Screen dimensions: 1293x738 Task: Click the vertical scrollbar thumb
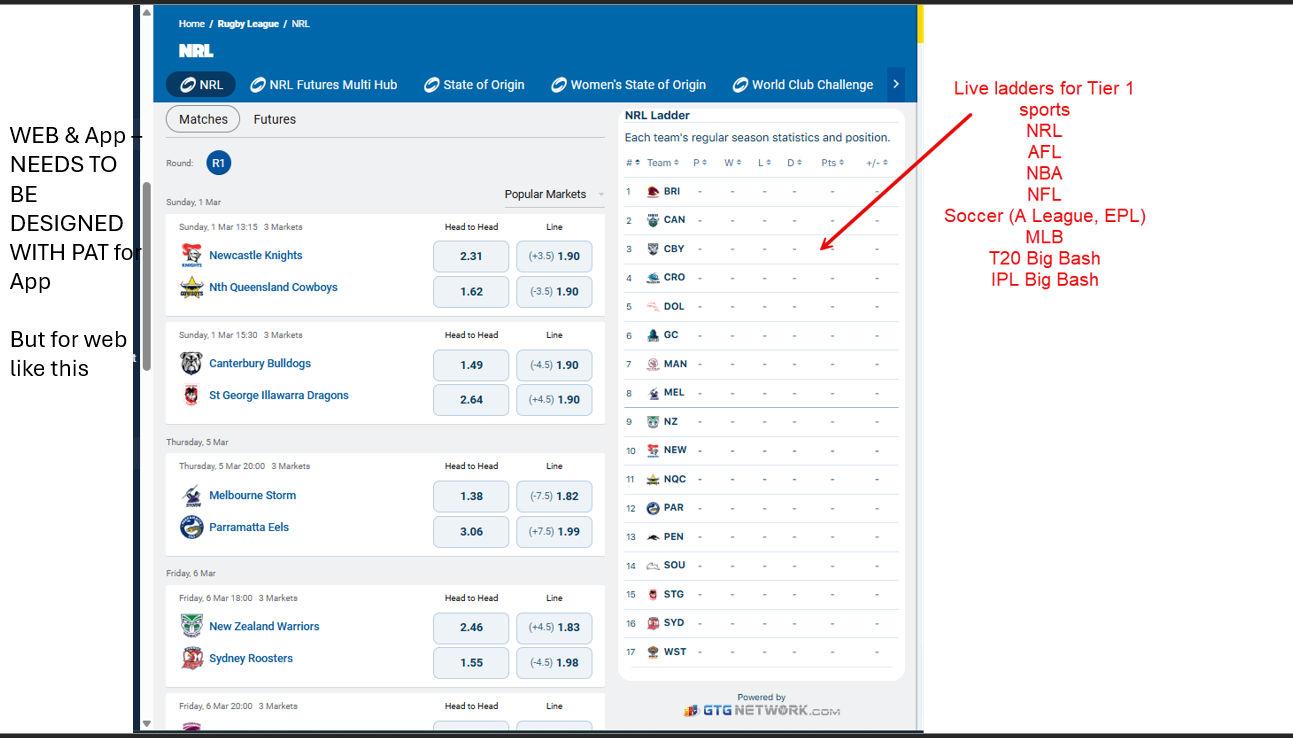[x=147, y=276]
